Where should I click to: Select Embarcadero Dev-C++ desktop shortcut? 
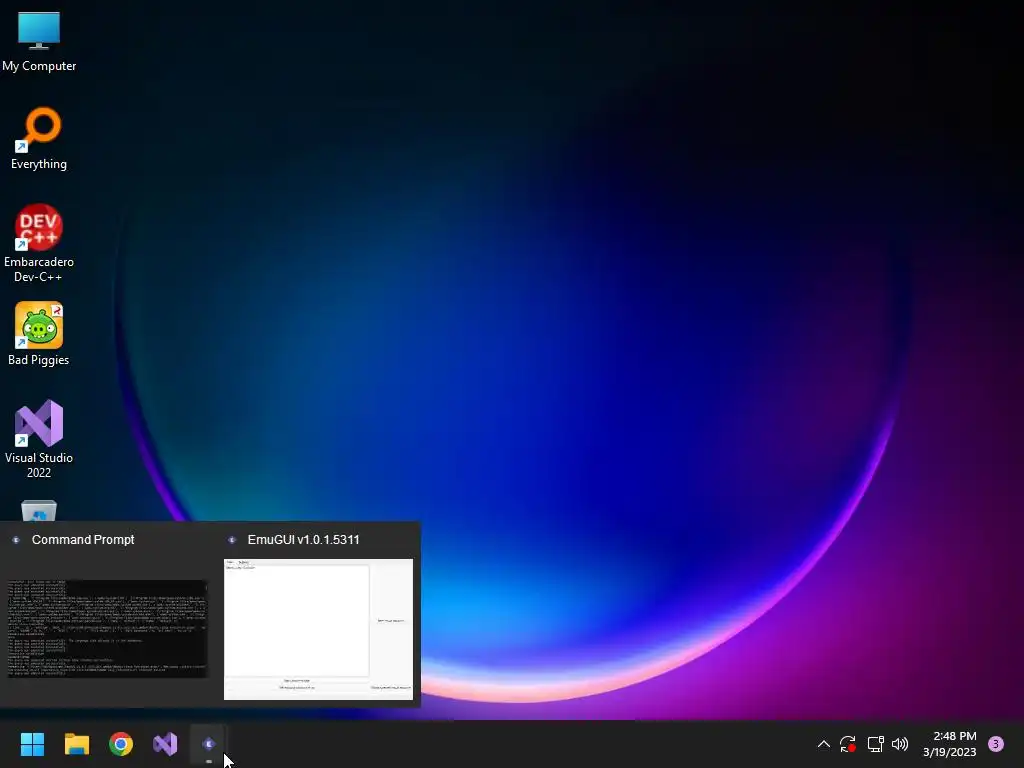[39, 244]
